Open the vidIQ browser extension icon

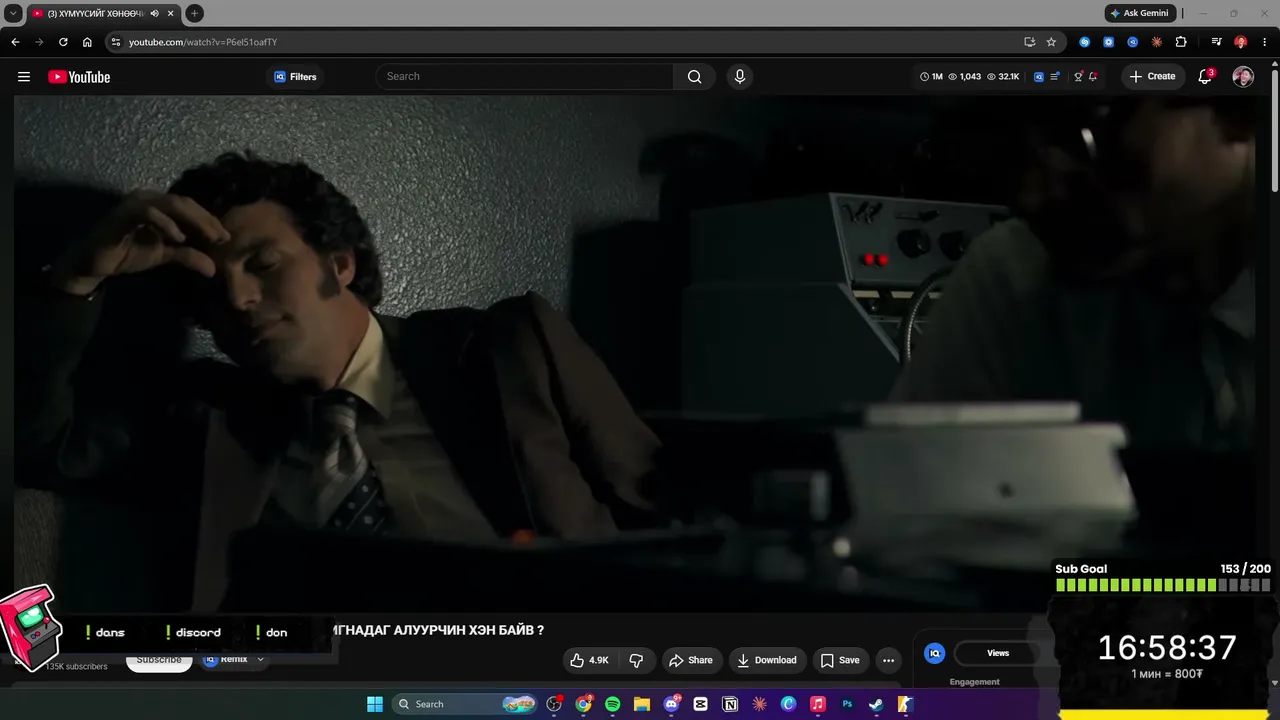click(x=1133, y=42)
